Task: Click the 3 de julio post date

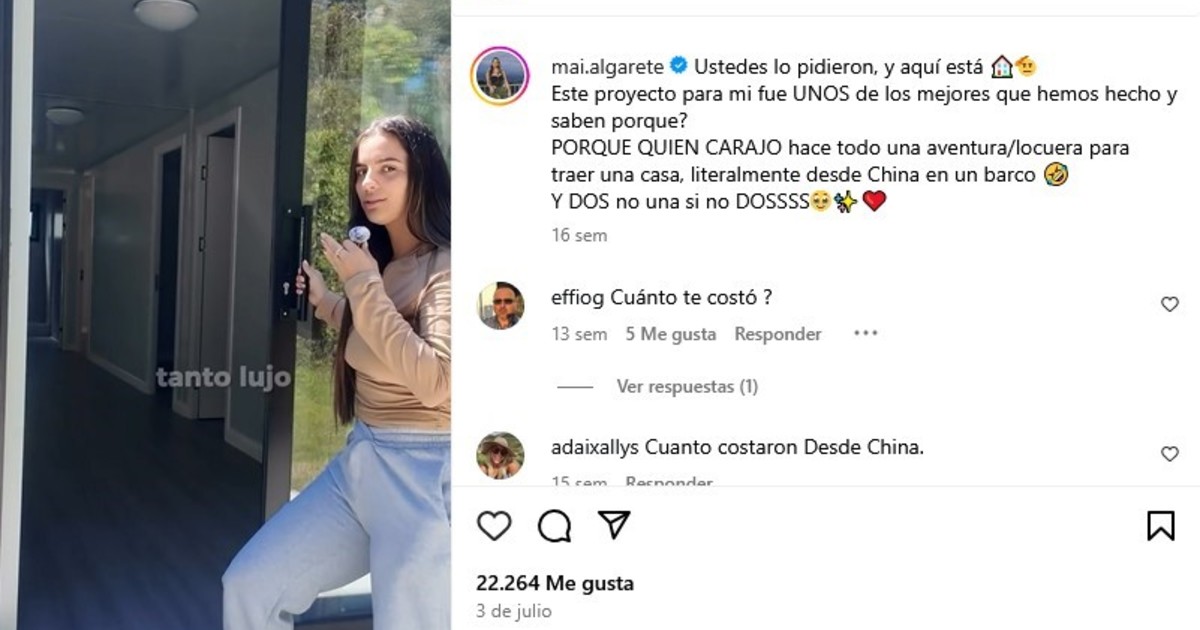Action: click(x=514, y=611)
